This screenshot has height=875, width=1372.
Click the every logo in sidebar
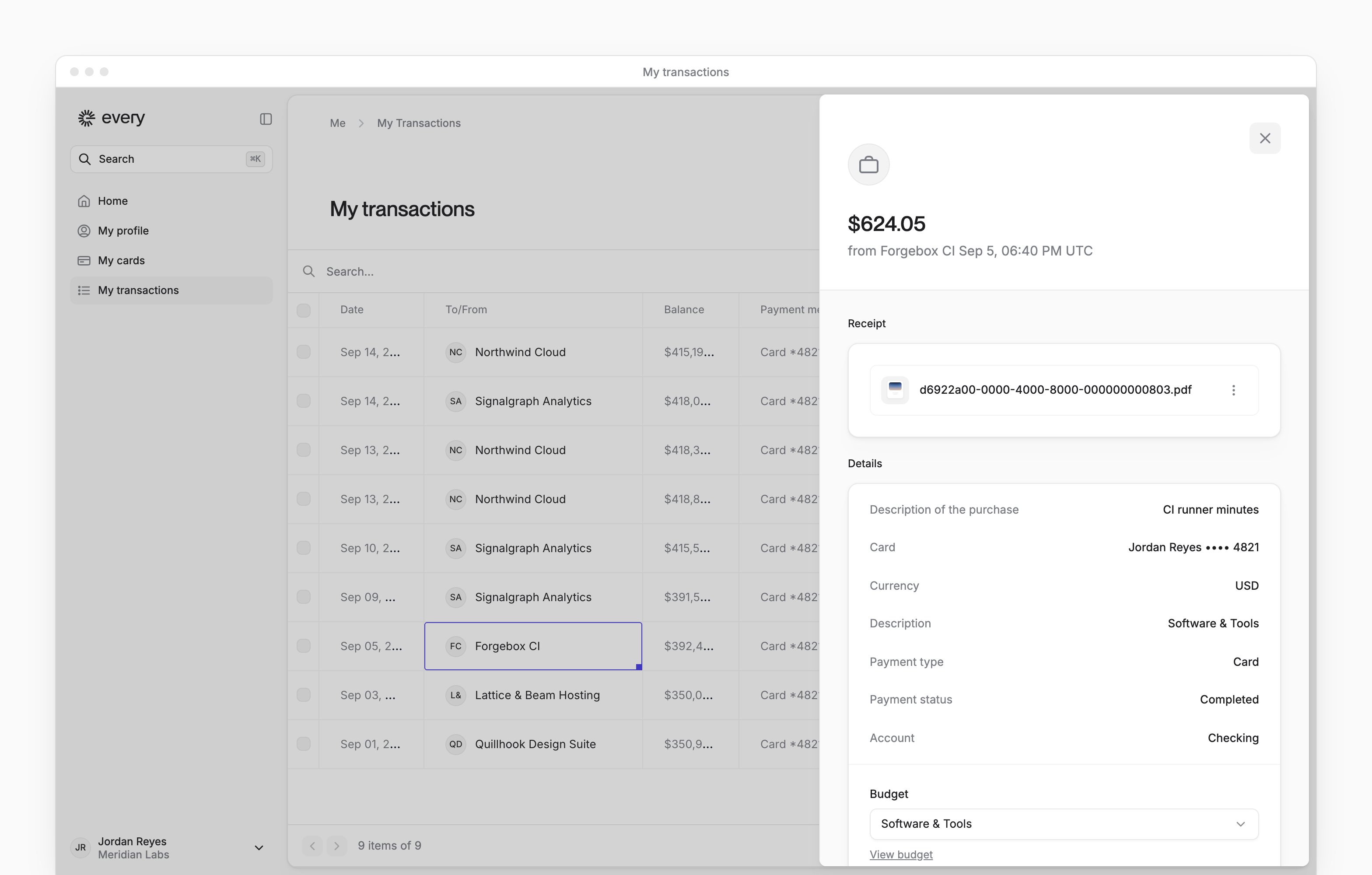(111, 118)
